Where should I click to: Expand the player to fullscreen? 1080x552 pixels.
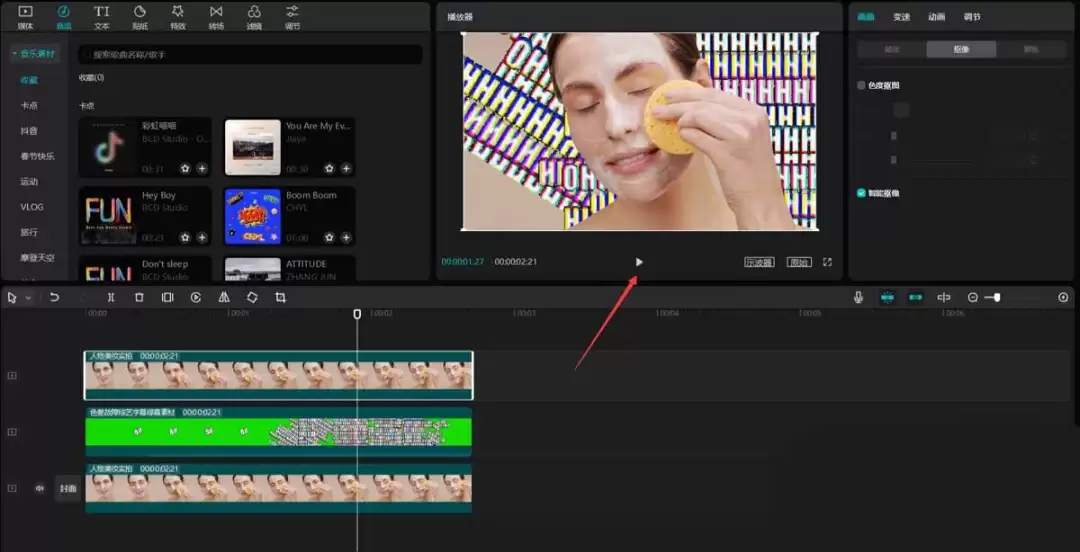827,262
